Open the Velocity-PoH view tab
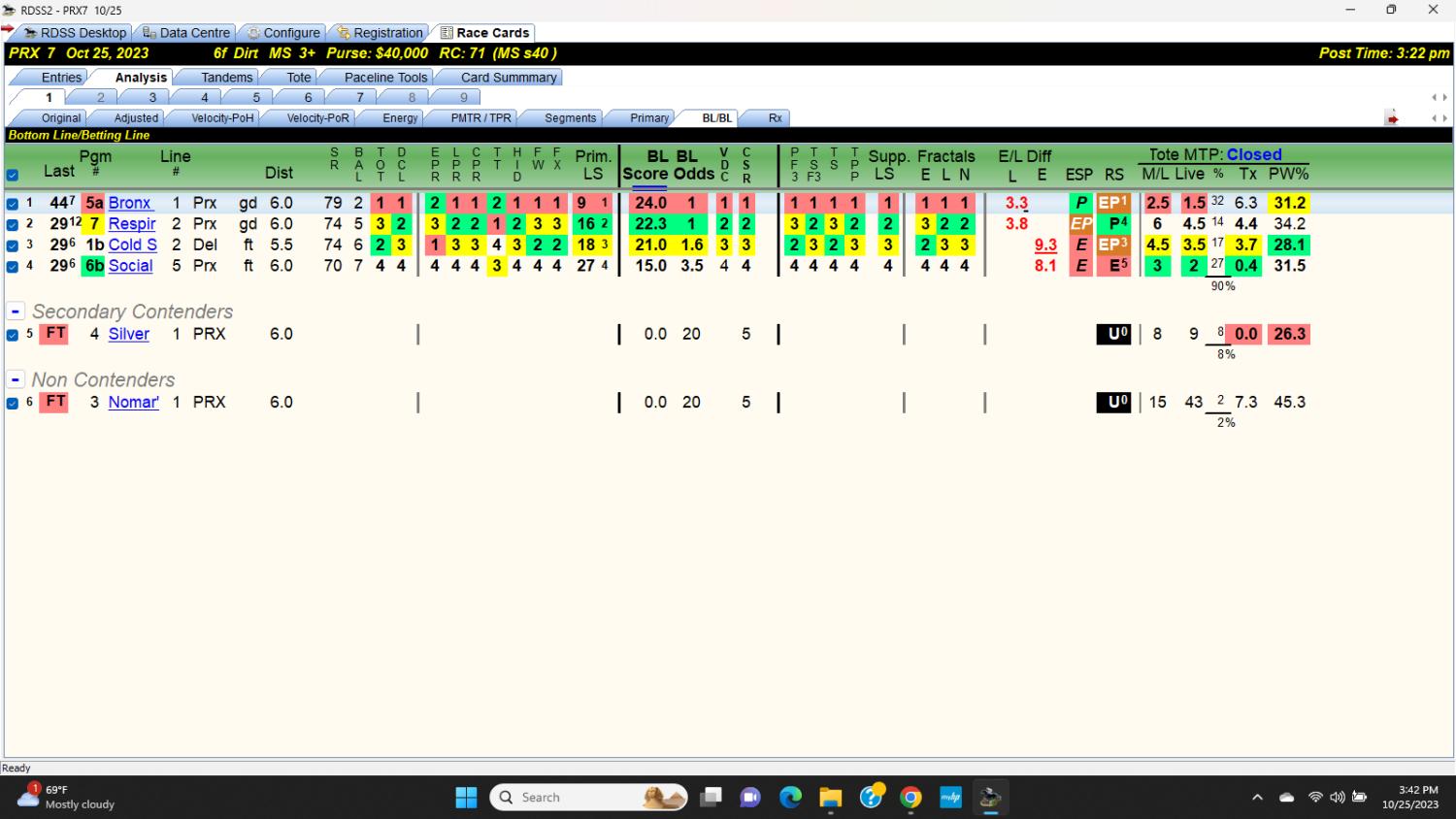 (222, 118)
